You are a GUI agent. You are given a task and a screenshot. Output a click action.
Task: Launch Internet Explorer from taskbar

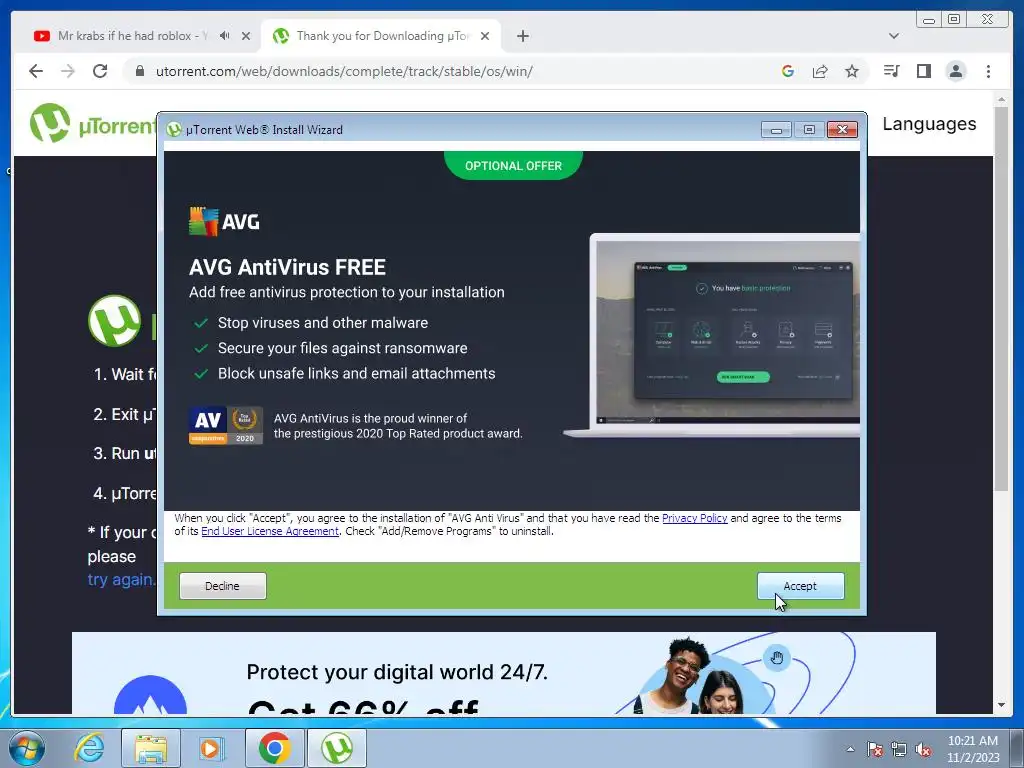click(x=88, y=748)
